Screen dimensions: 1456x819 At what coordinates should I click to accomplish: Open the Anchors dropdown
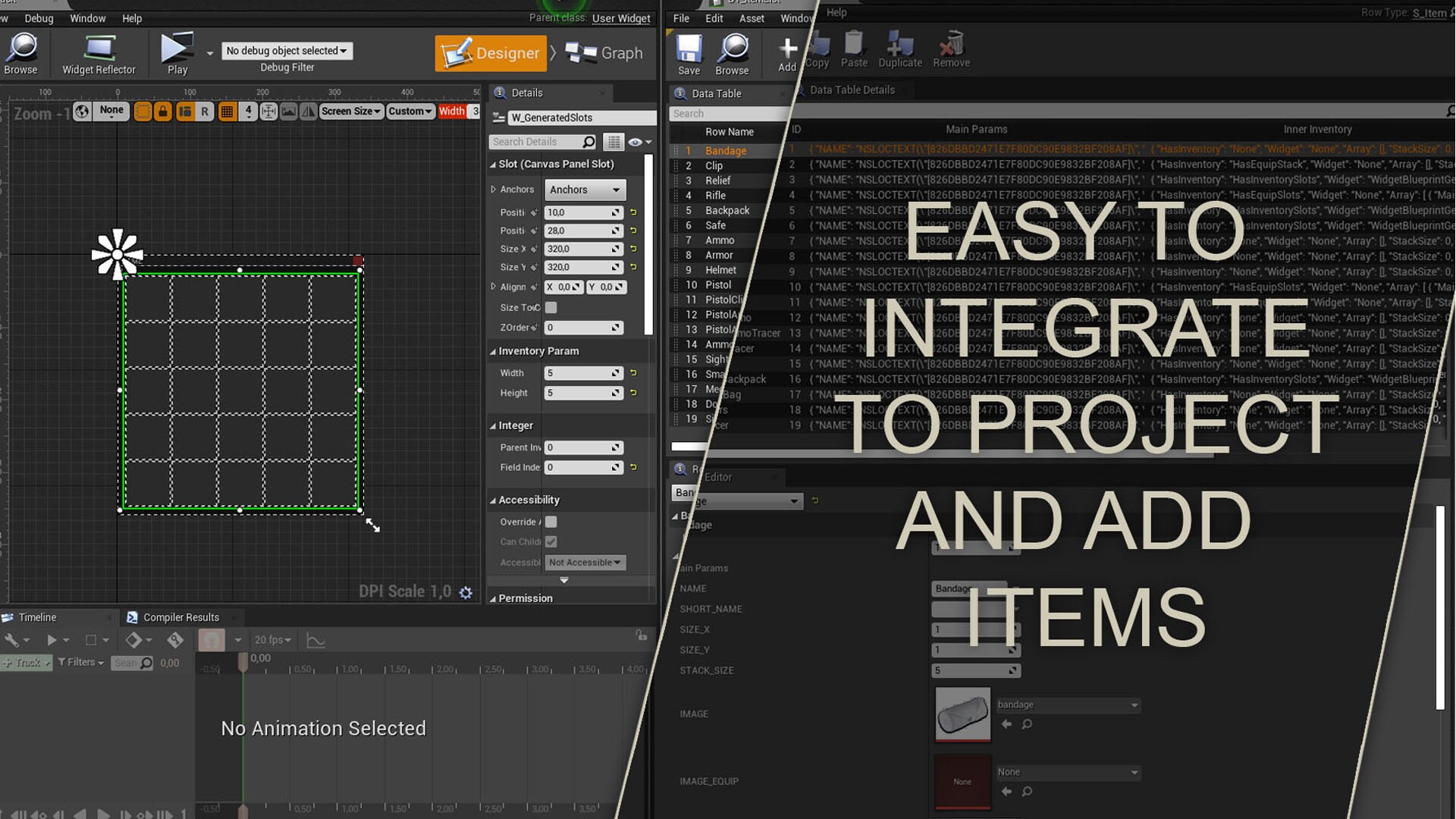(585, 190)
